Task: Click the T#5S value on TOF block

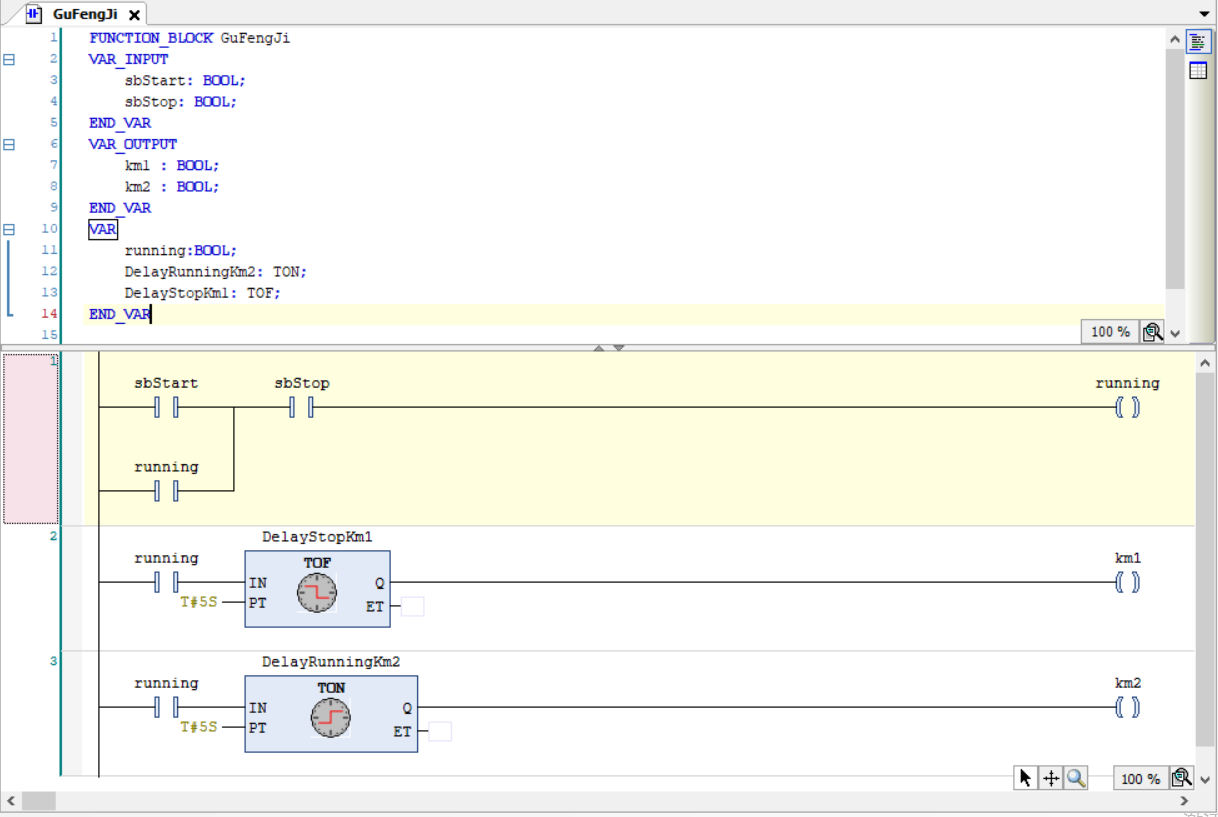Action: [x=198, y=602]
